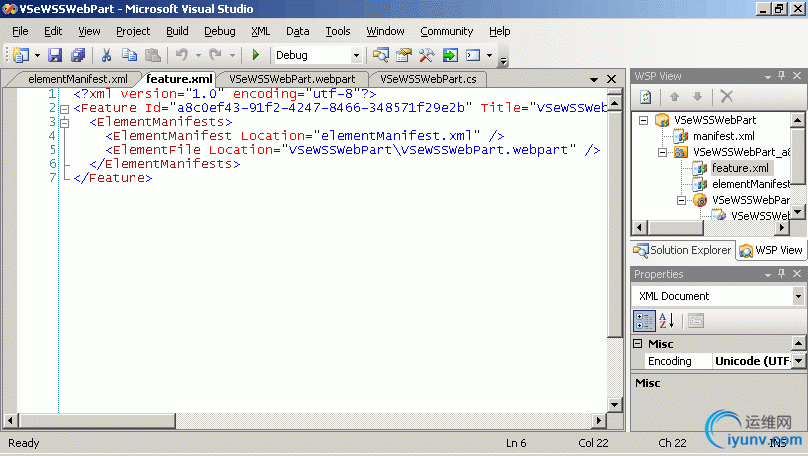The image size is (808, 456).
Task: Open the Add New Item dropdown arrow
Action: coord(37,55)
